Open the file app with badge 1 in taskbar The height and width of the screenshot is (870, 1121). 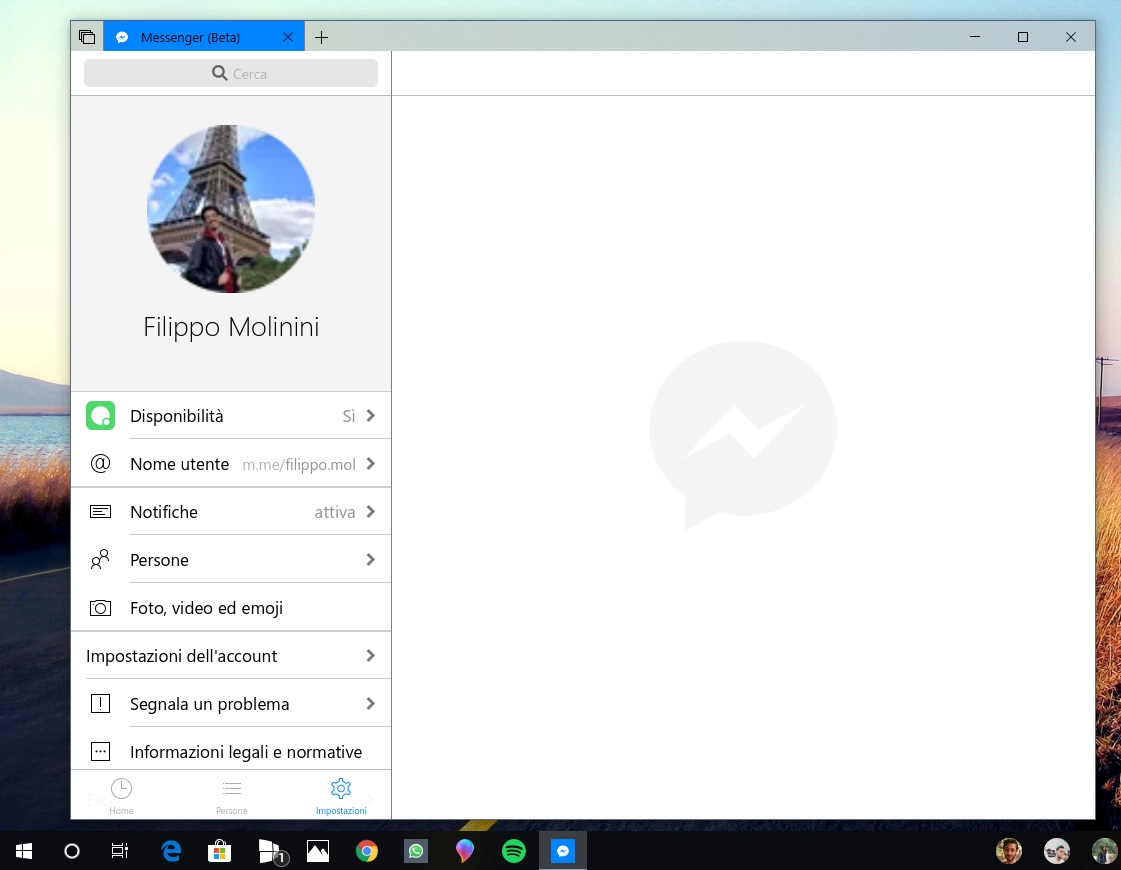pyautogui.click(x=271, y=851)
